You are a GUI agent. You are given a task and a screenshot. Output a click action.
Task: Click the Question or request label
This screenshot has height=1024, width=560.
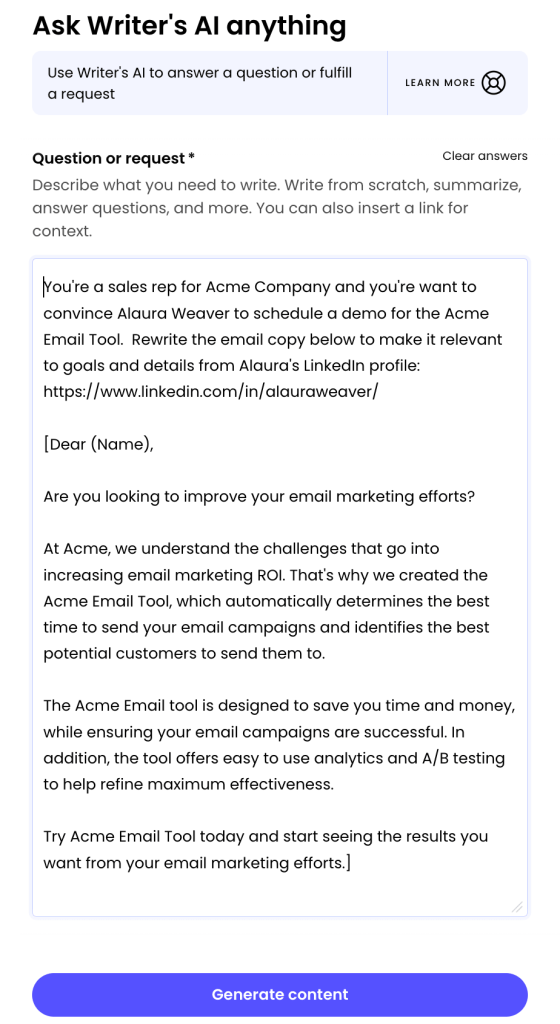pyautogui.click(x=114, y=159)
